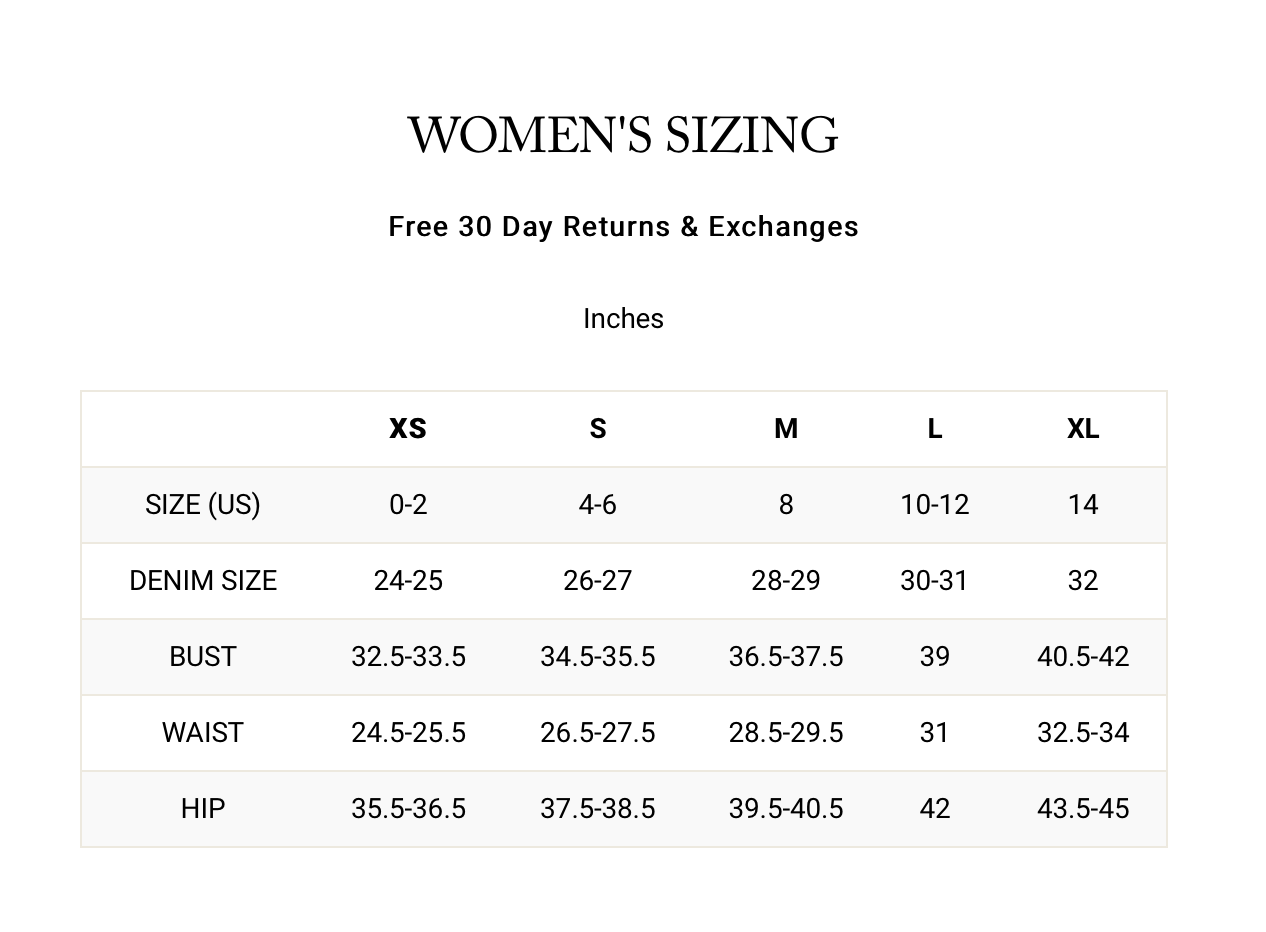Click the WOMEN'S SIZING heading
This screenshot has width=1266, height=932.
pos(623,135)
